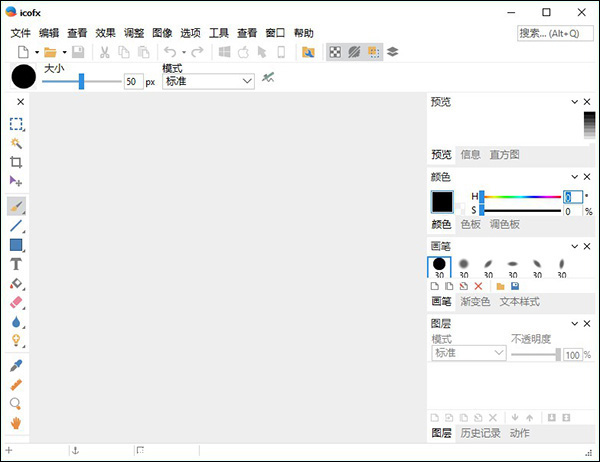Click the save disk icon
Image resolution: width=600 pixels, height=462 pixels.
(78, 52)
